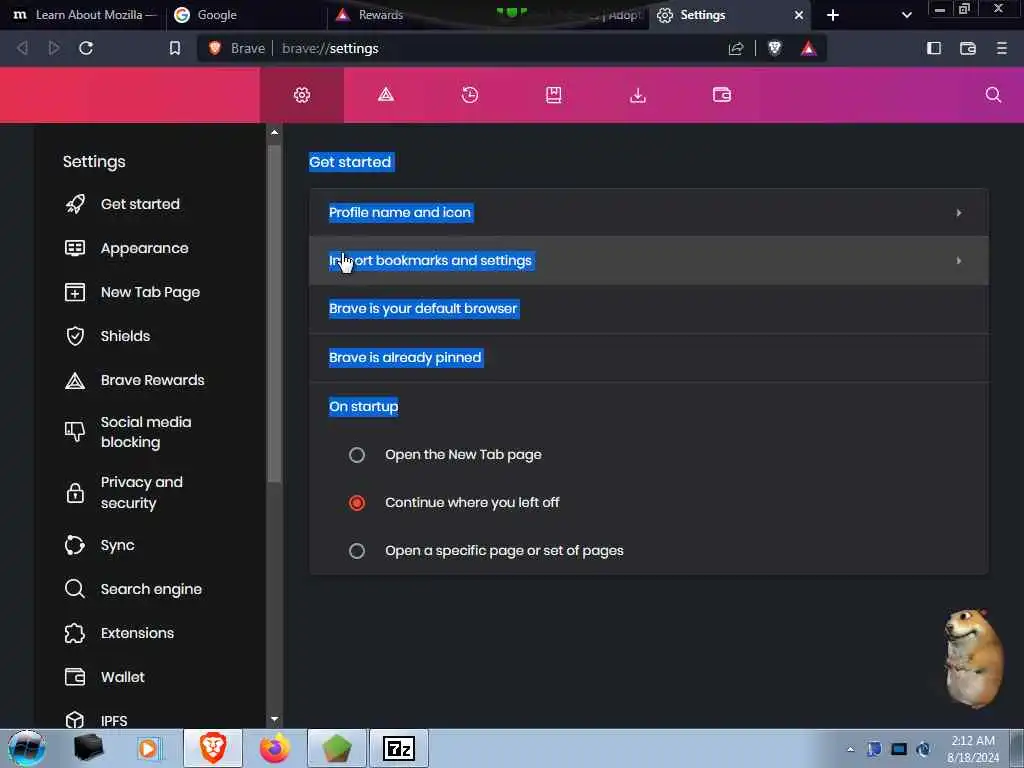
Task: Click sidebar scrollbar down arrow
Action: point(274,719)
